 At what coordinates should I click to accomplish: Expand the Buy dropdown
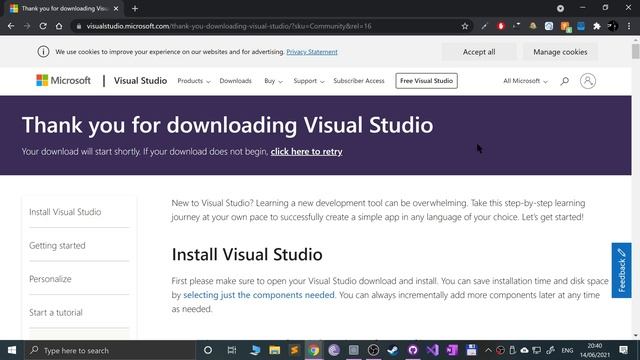[x=273, y=81]
